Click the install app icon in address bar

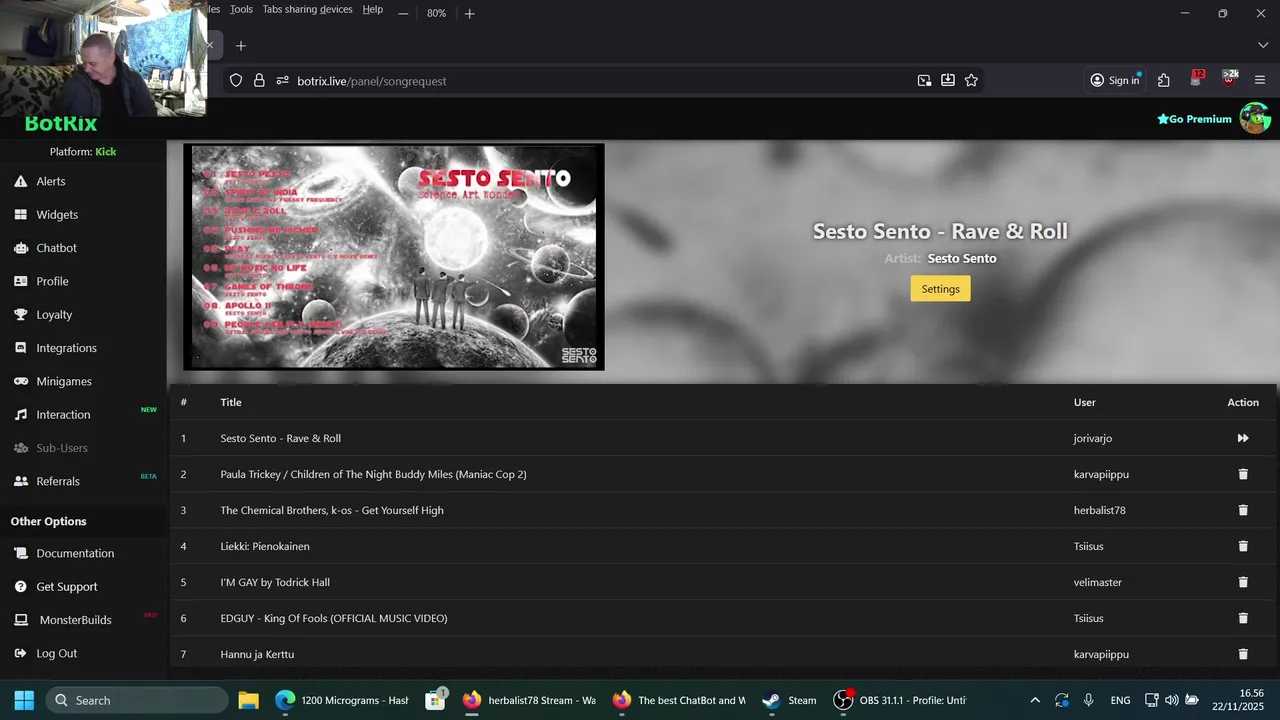(x=947, y=80)
